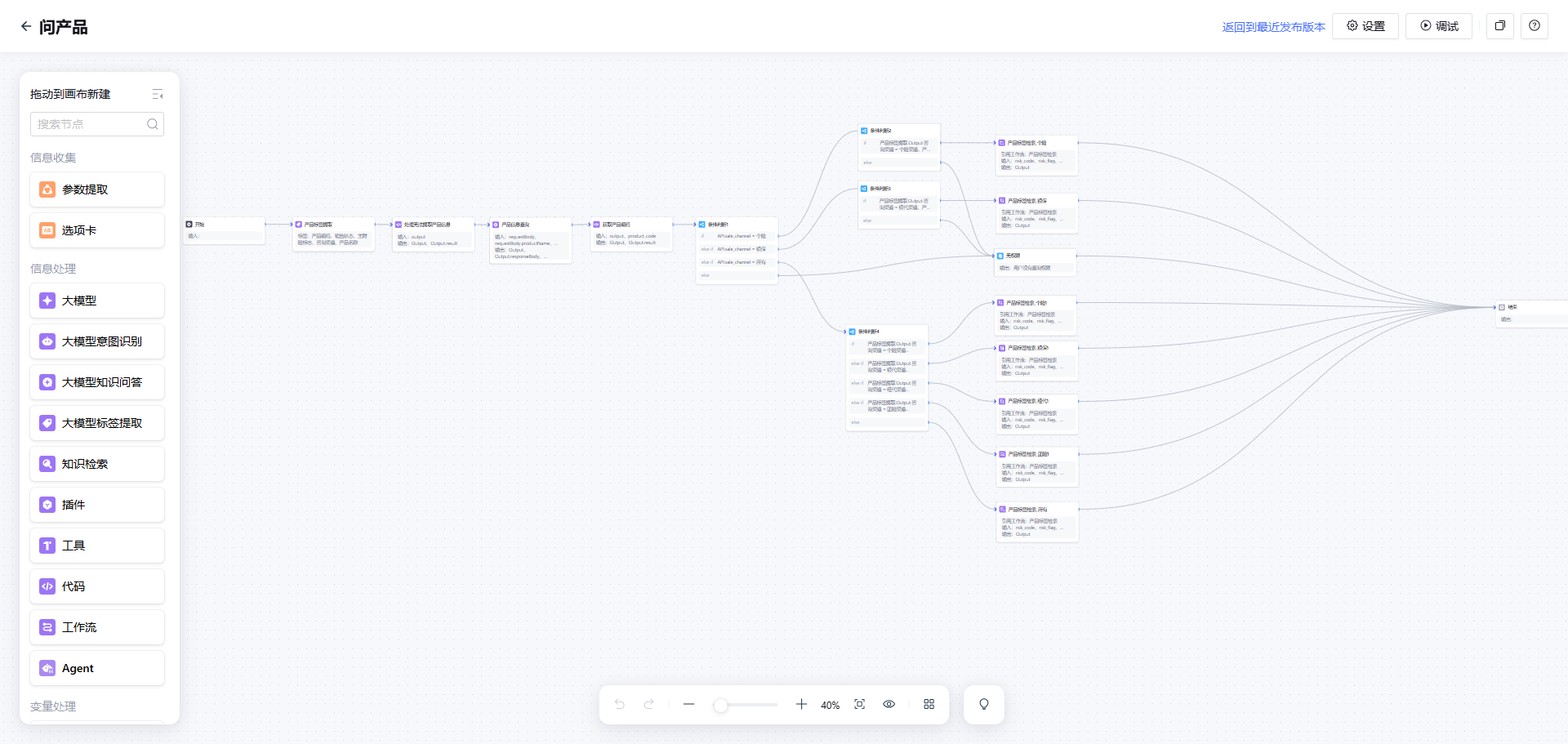Pick the Agent node from the list
This screenshot has height=744, width=1568.
coord(97,668)
